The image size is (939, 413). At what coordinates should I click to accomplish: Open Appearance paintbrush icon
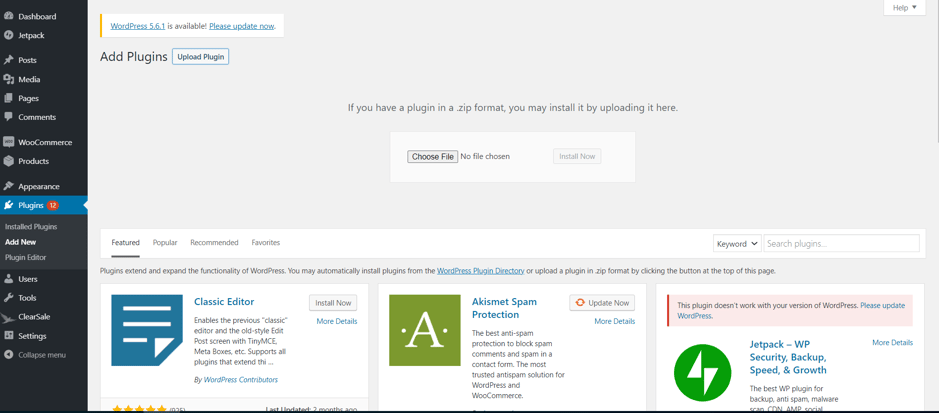(9, 186)
